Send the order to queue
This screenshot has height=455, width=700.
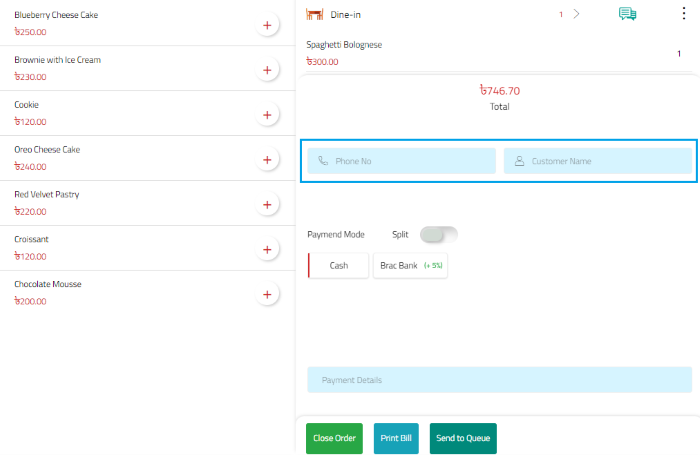pyautogui.click(x=463, y=438)
